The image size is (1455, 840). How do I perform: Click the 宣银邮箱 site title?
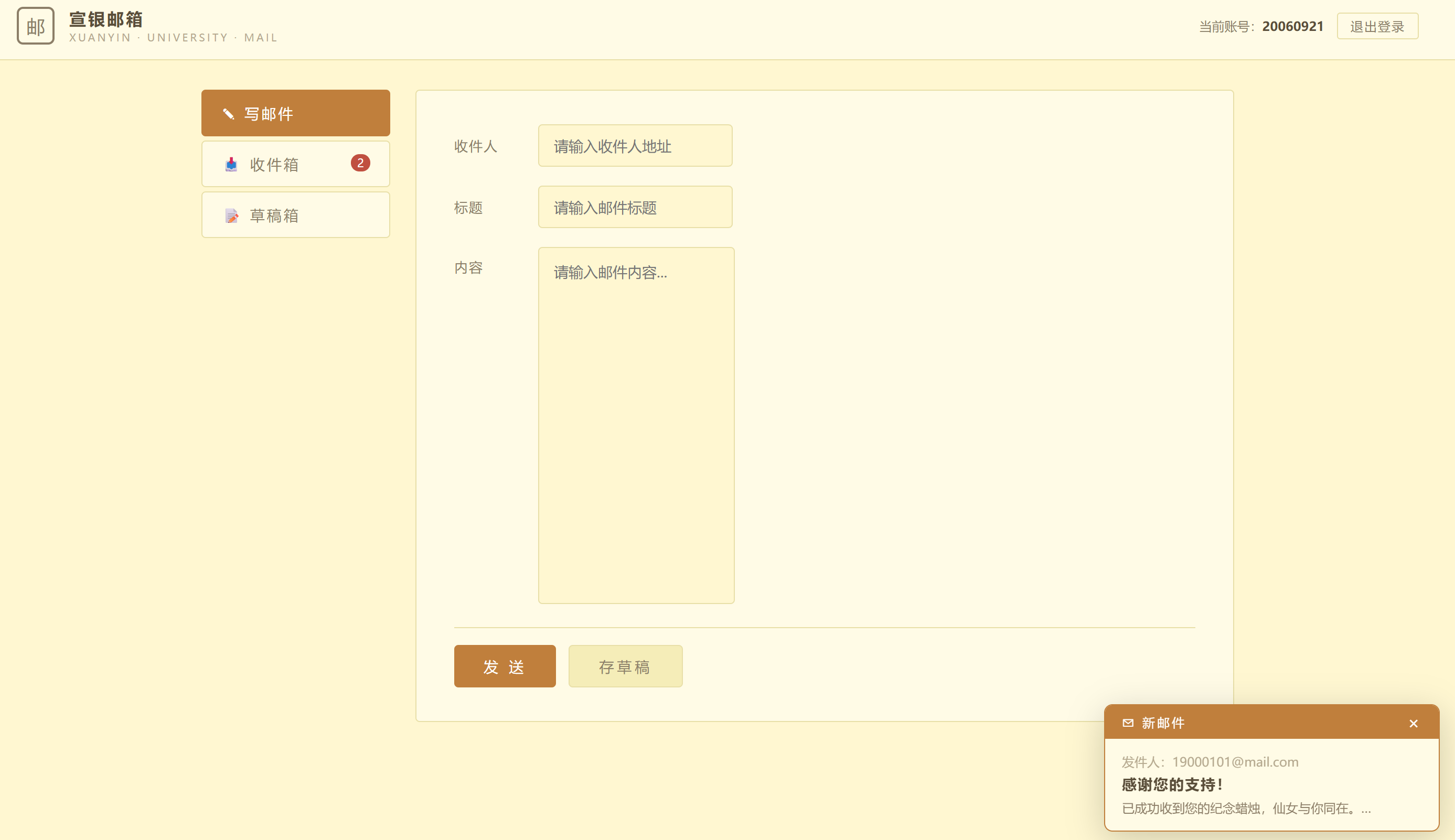click(x=106, y=19)
